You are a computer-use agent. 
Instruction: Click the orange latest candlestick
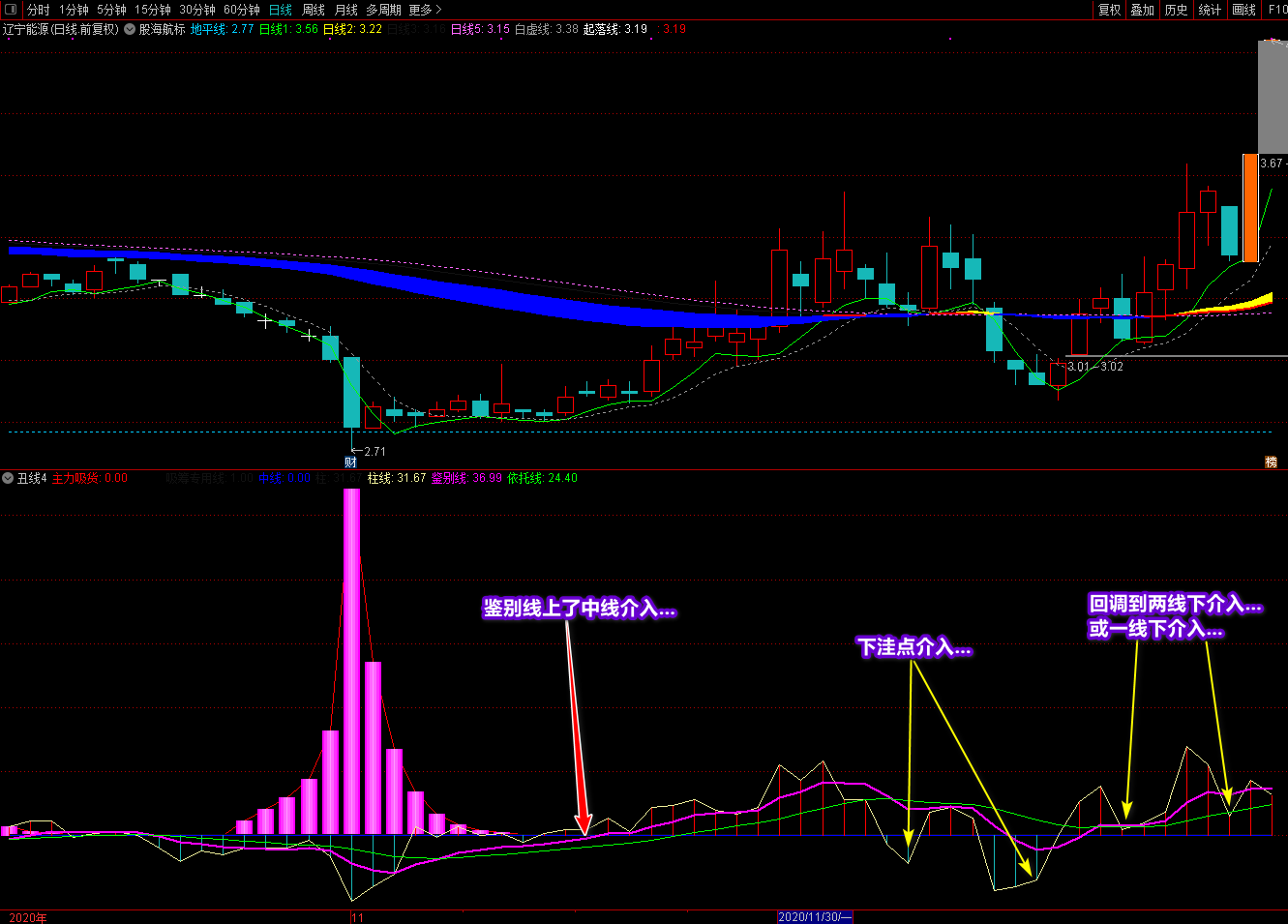click(x=1250, y=208)
